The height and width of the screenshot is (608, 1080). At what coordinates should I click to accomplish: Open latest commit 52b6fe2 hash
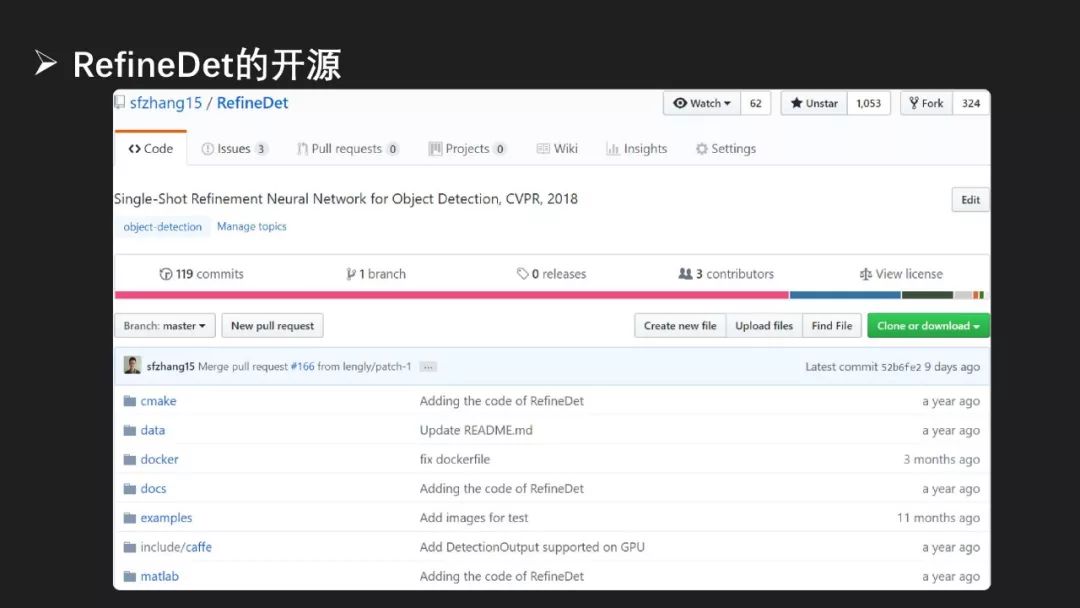901,367
